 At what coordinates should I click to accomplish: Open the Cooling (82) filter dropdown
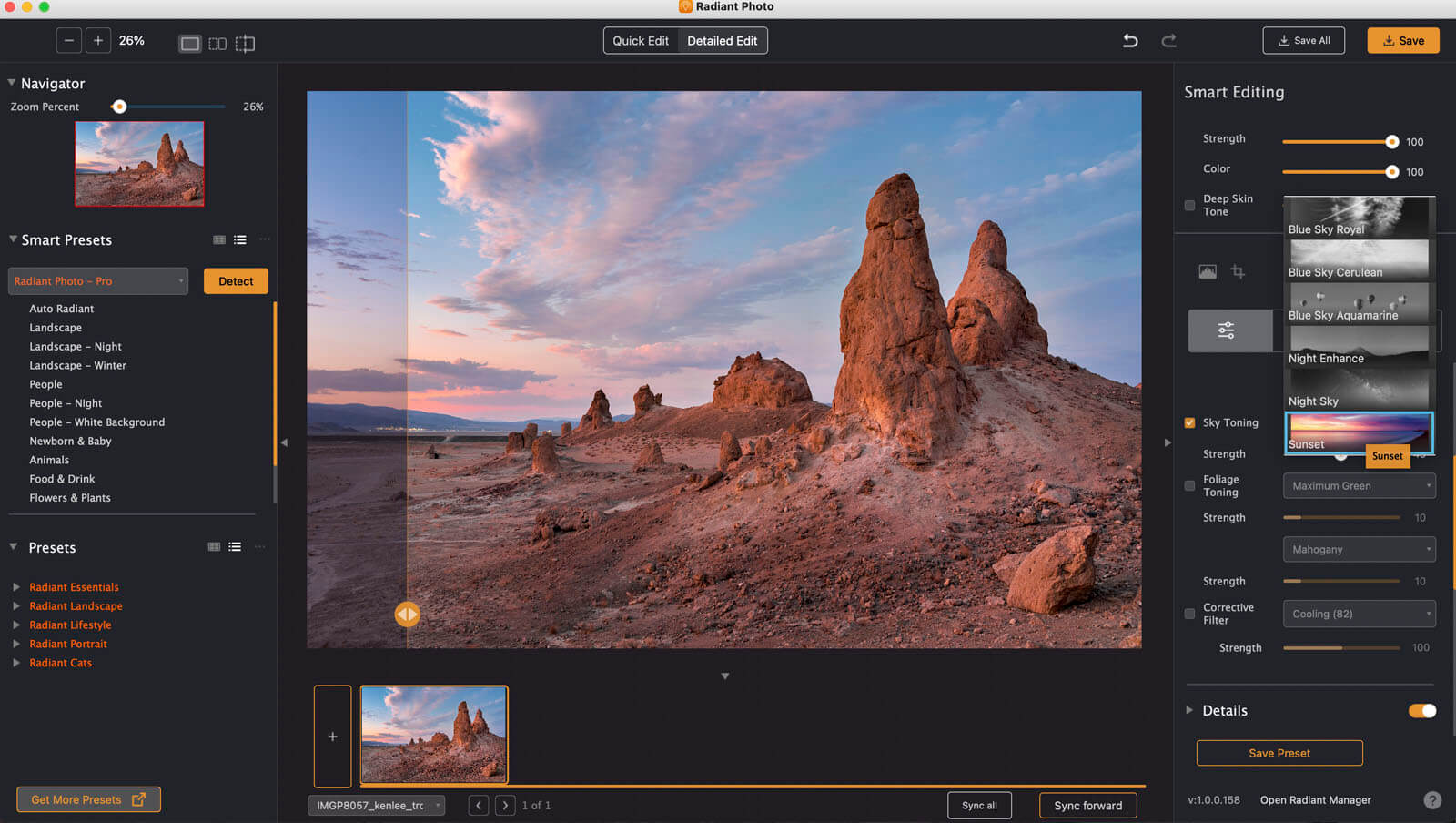(1359, 614)
